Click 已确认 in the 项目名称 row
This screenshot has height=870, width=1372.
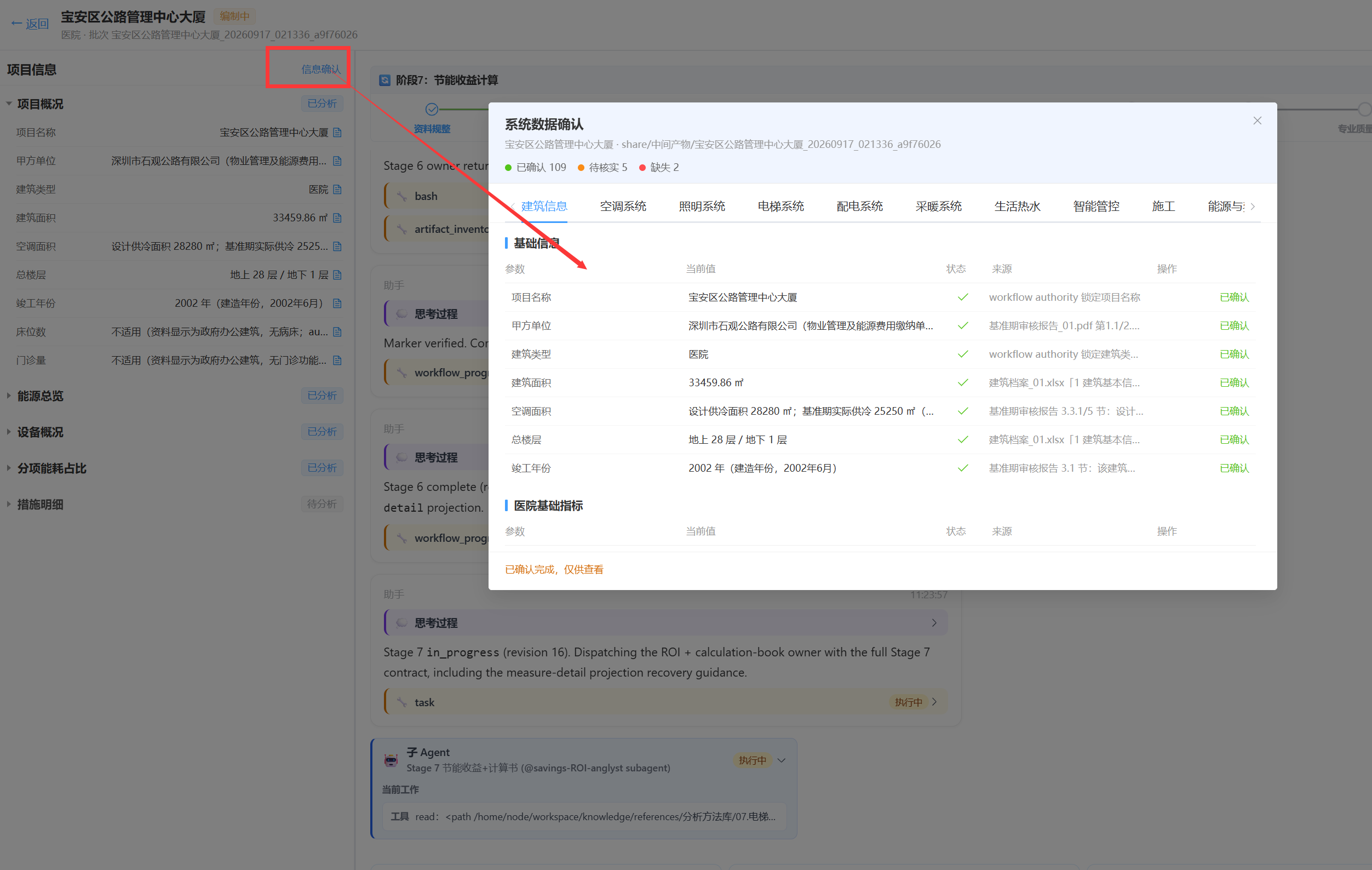pos(1233,297)
